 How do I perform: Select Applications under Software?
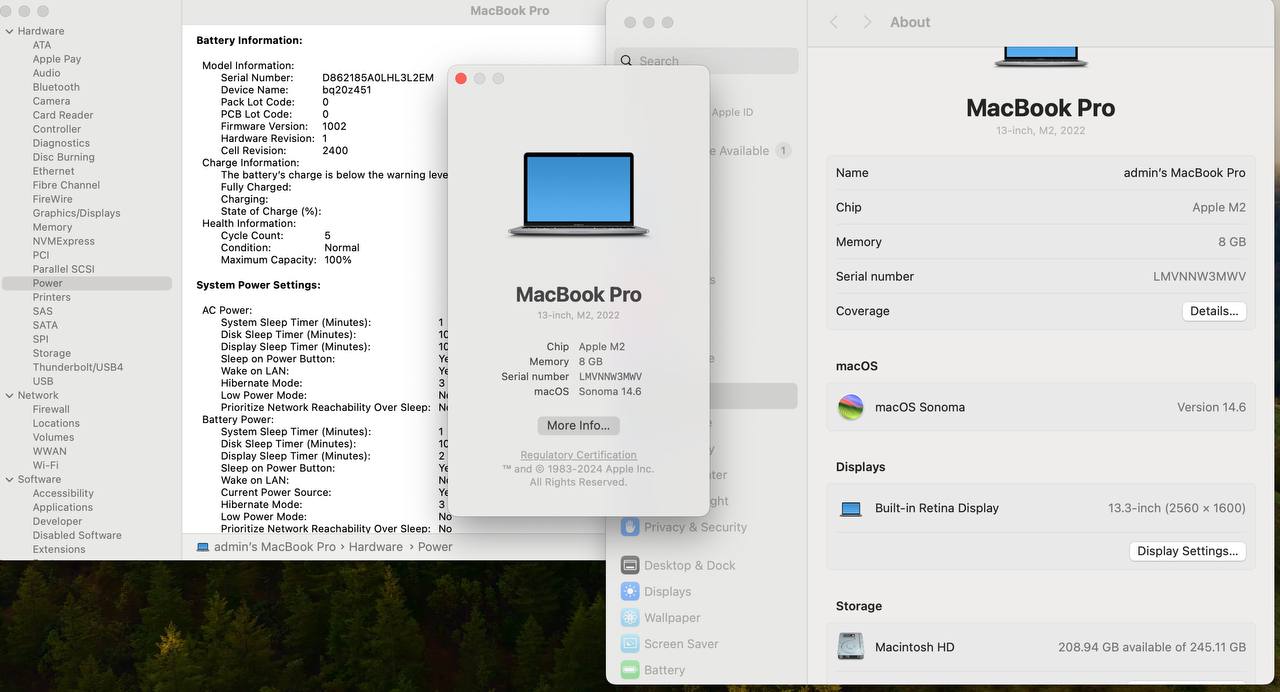click(x=63, y=507)
